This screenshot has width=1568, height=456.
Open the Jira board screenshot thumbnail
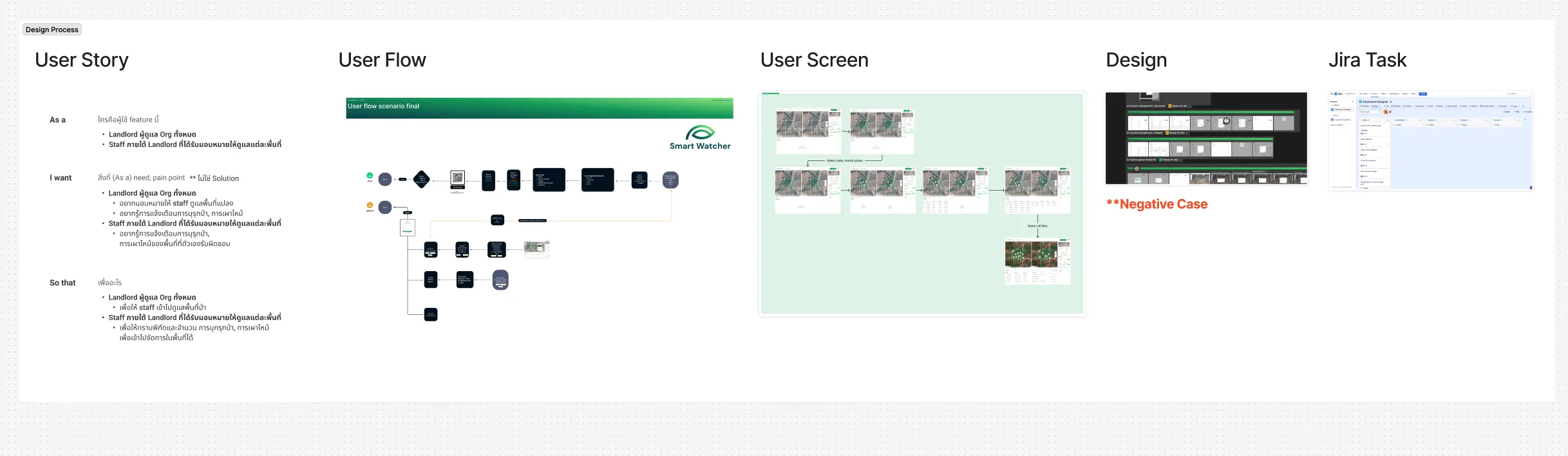[1431, 140]
